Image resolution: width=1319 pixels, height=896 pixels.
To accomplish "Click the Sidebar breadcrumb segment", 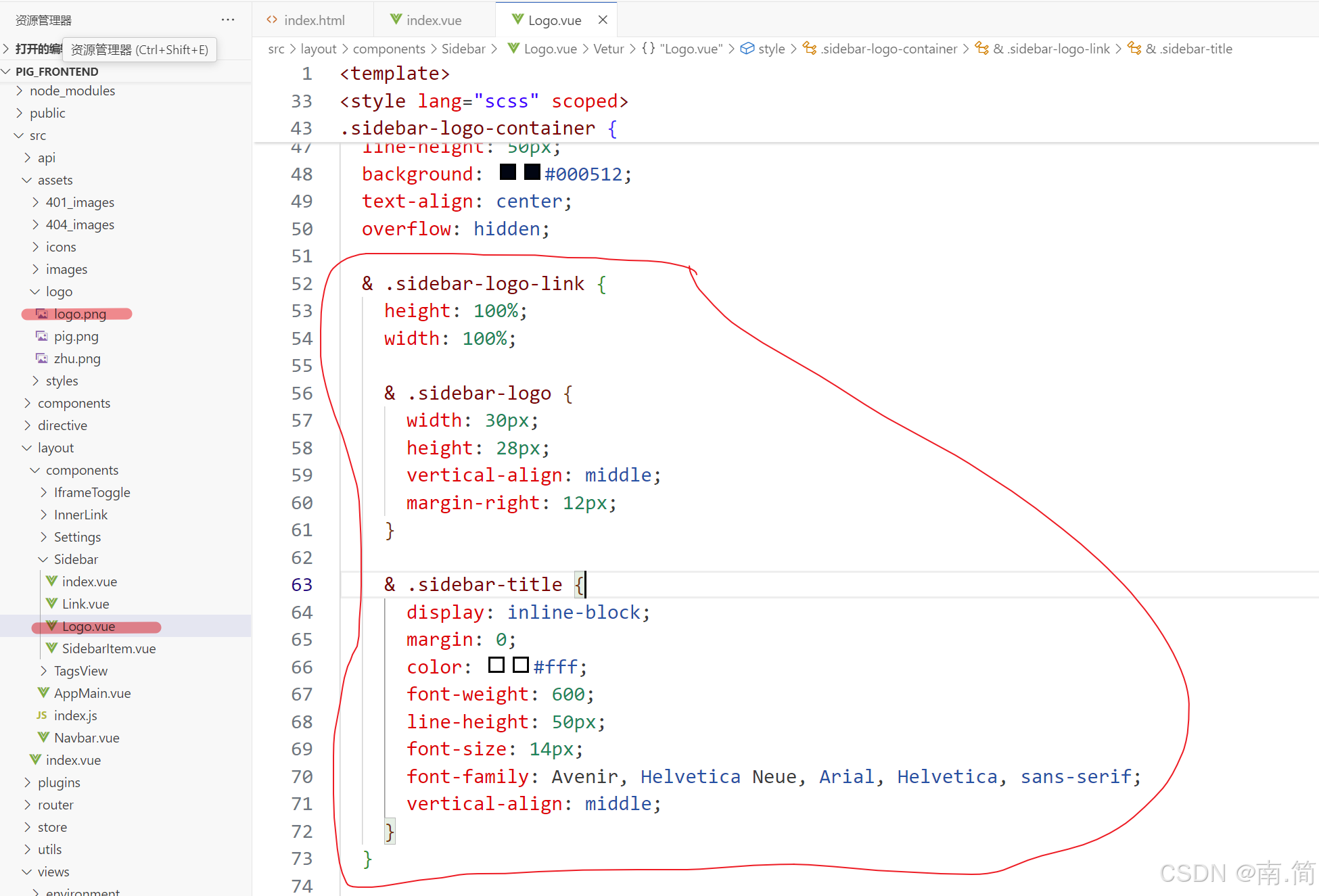I will 463,49.
